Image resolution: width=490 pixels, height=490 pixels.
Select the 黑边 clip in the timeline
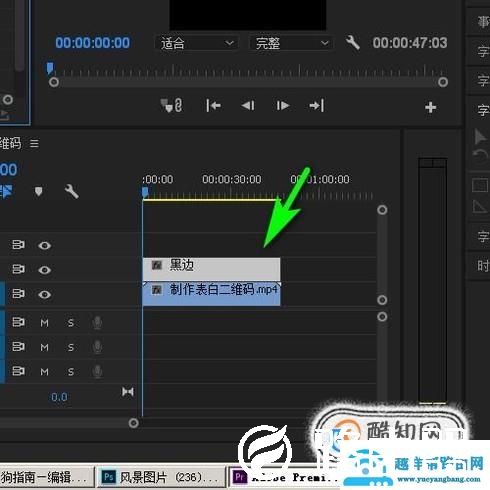point(211,269)
